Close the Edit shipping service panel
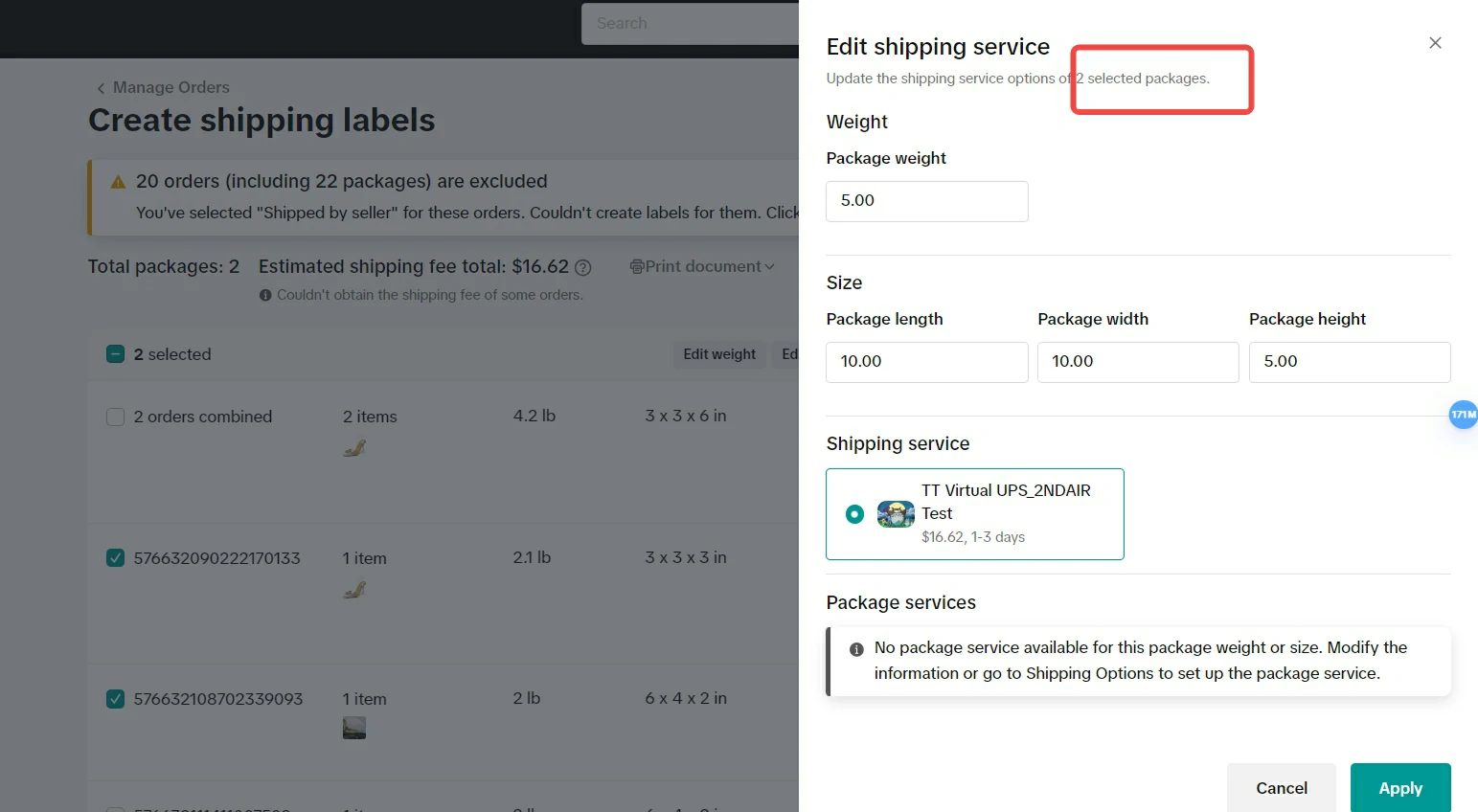The image size is (1478, 812). pos(1435,43)
